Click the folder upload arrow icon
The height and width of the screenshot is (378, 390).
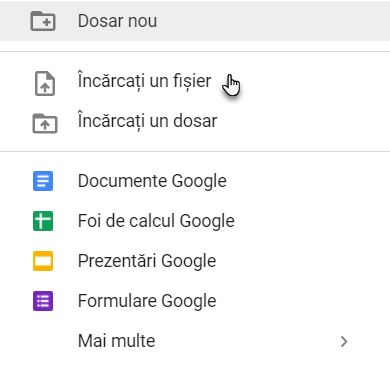click(x=45, y=123)
